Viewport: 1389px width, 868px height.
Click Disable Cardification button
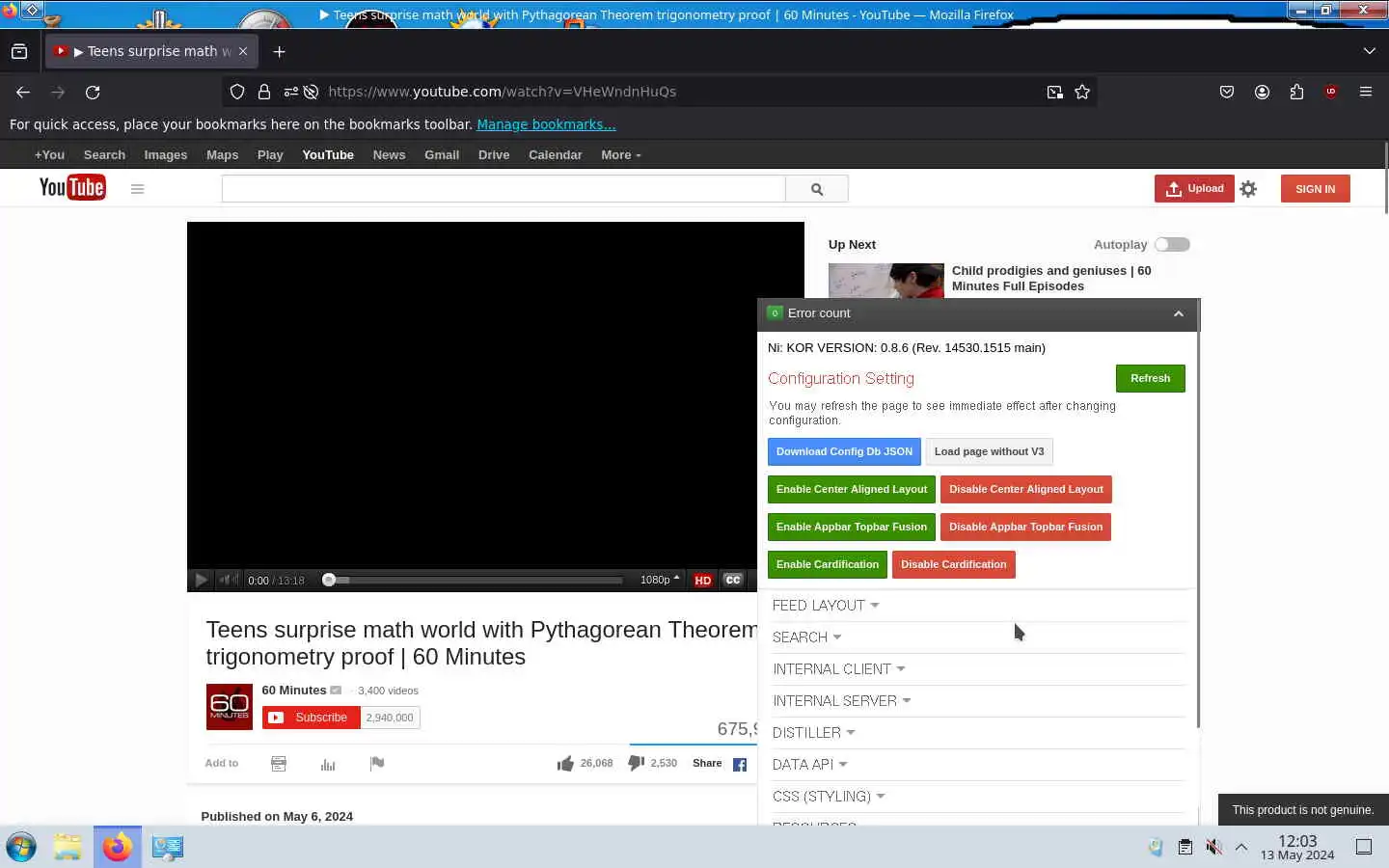point(953,564)
